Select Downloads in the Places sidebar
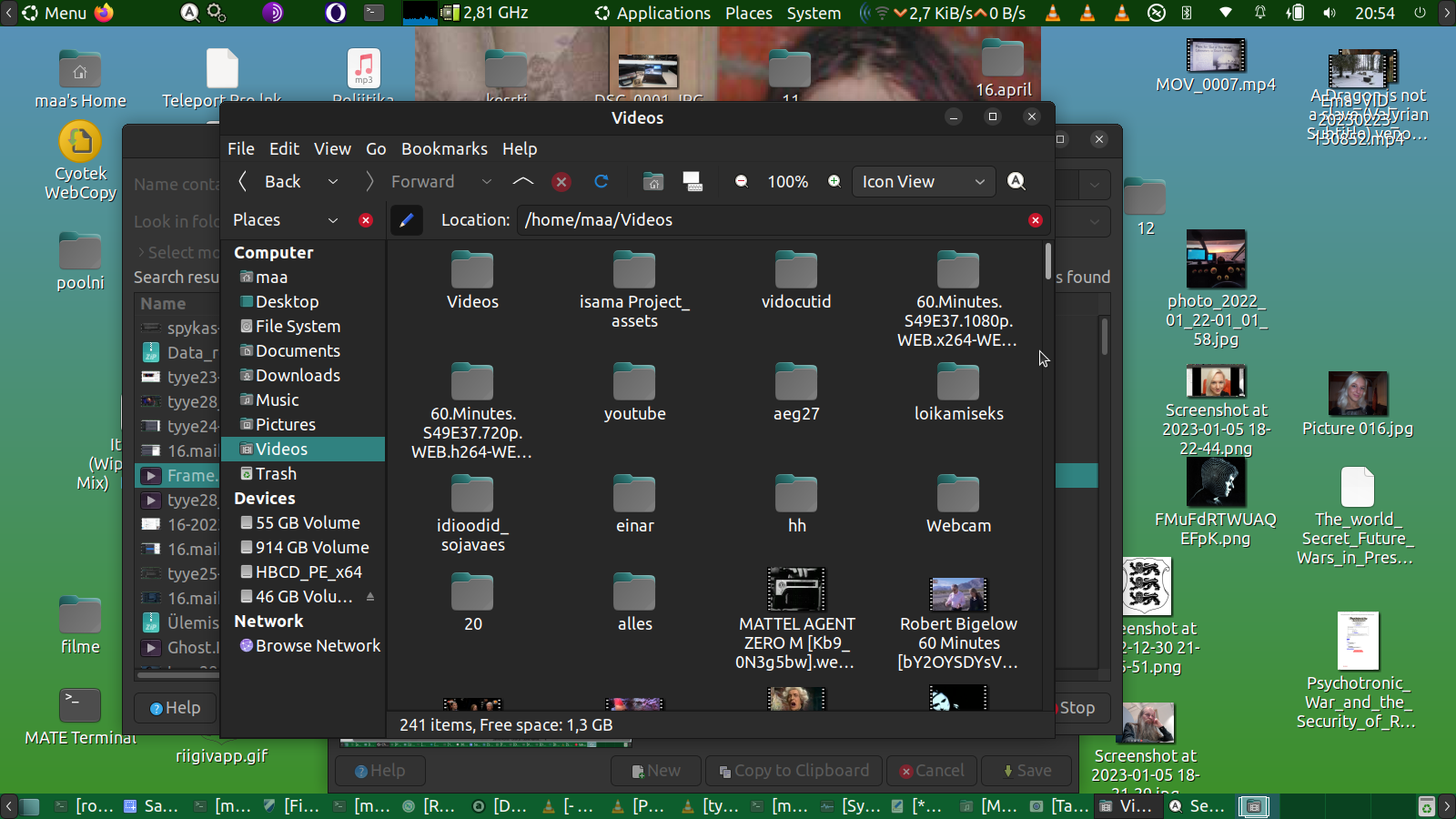 [298, 376]
